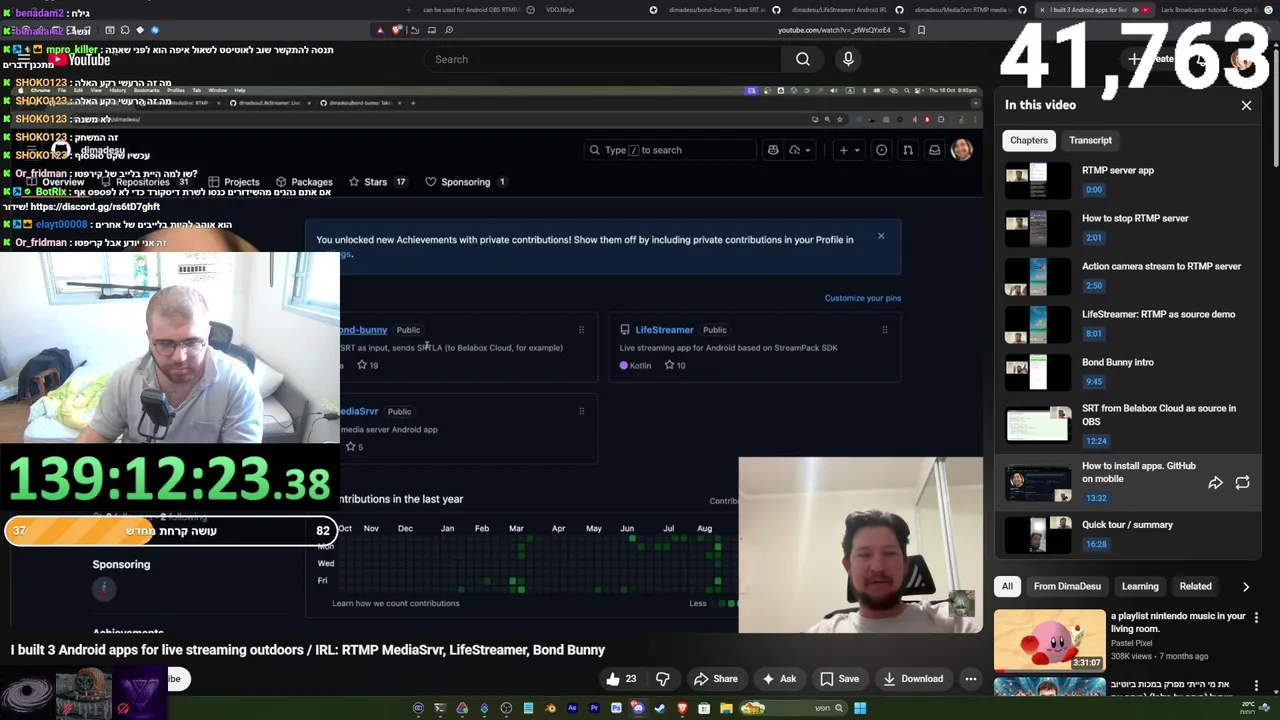This screenshot has width=1280, height=720.
Task: Select the From DimaDesu filter chip
Action: (1067, 587)
